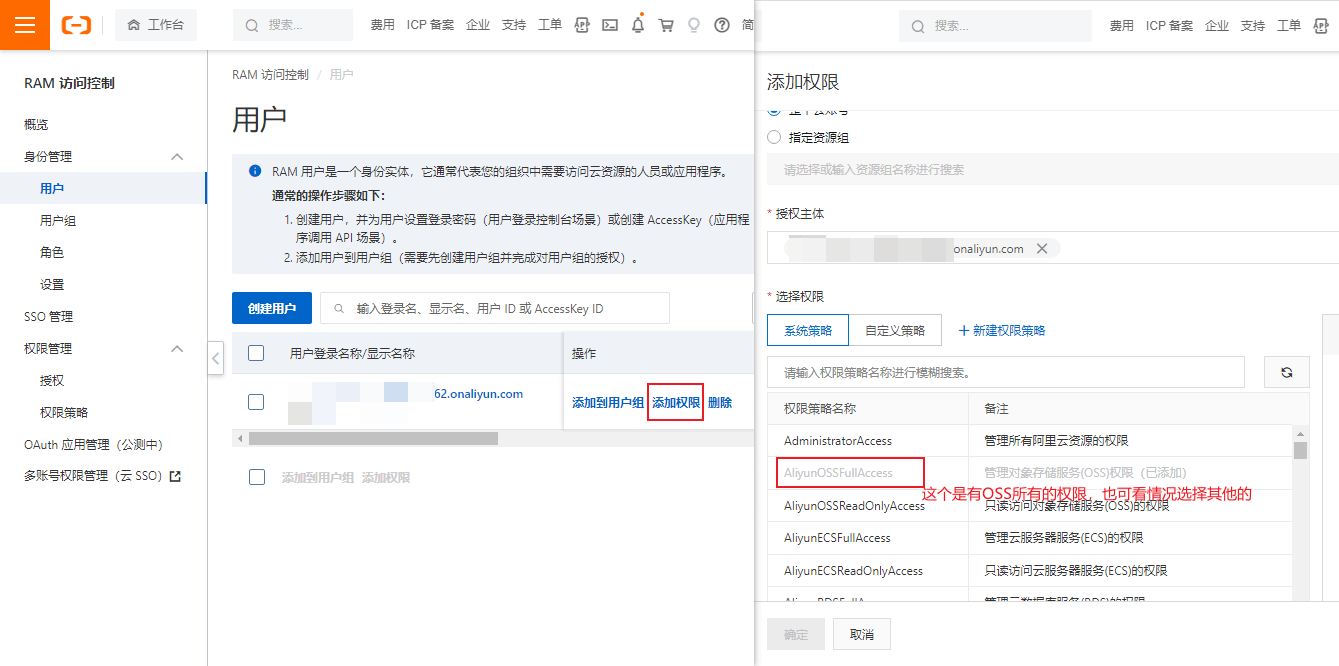Tick the select-all checkbox in the user table header
Viewport: 1339px width, 666px height.
click(x=256, y=353)
